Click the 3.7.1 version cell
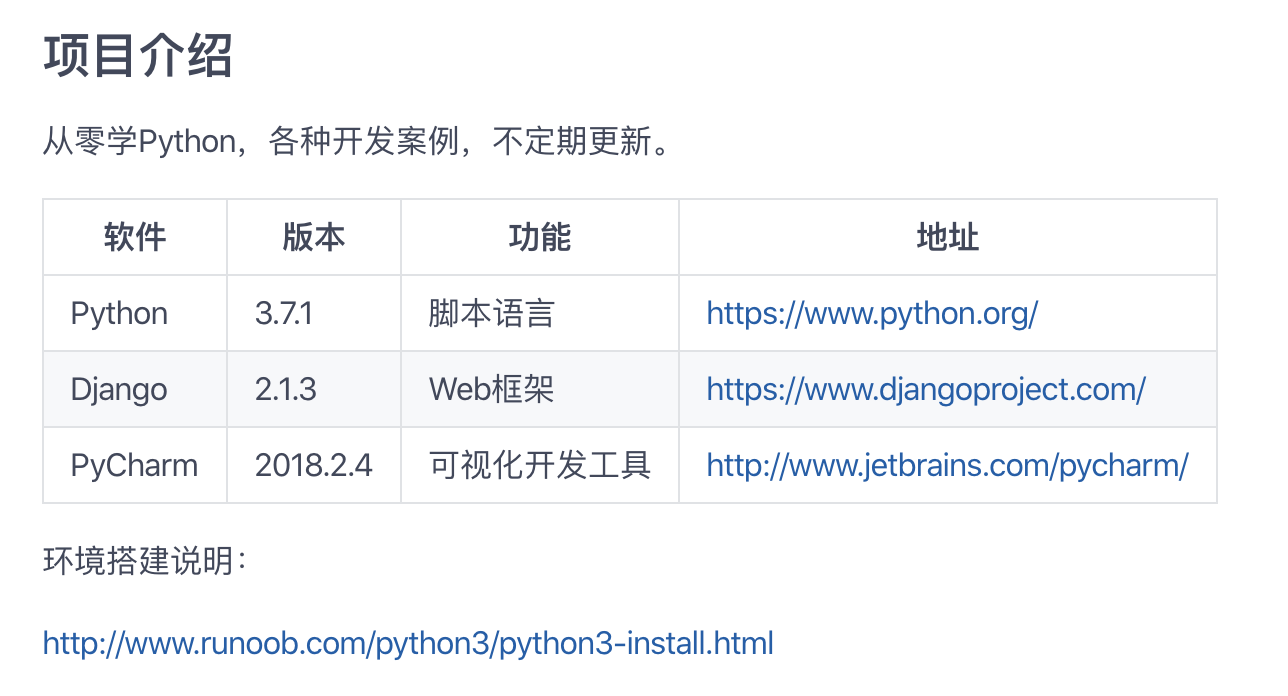The width and height of the screenshot is (1288, 696). pyautogui.click(x=314, y=313)
